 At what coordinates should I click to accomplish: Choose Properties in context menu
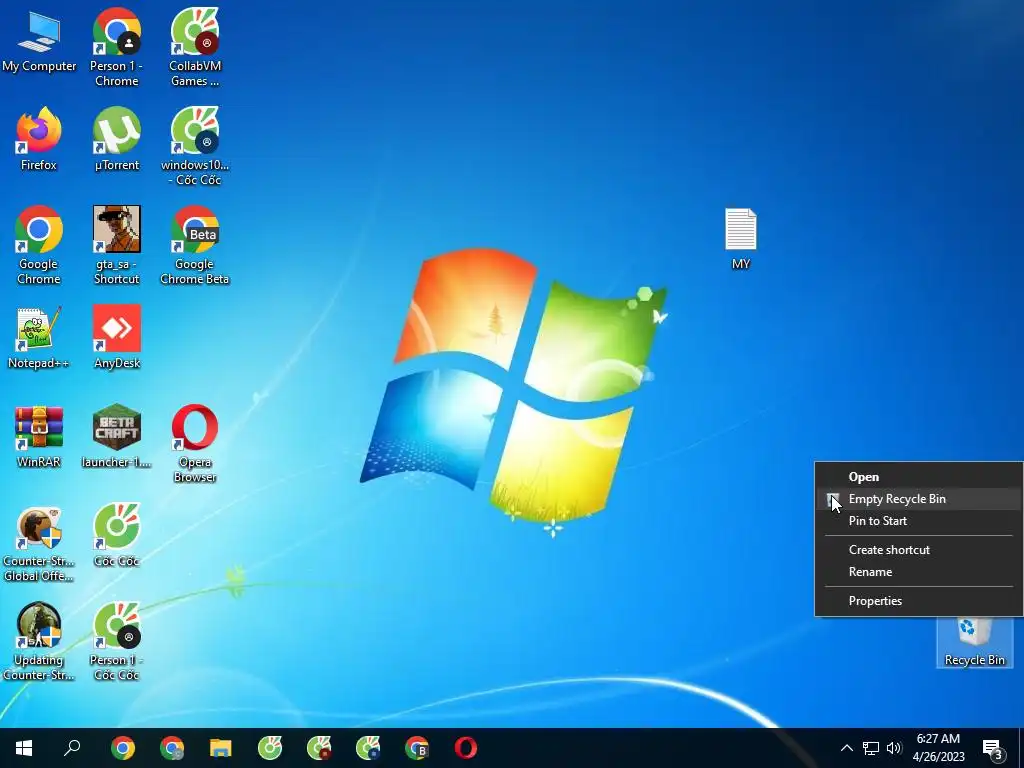pos(918,601)
